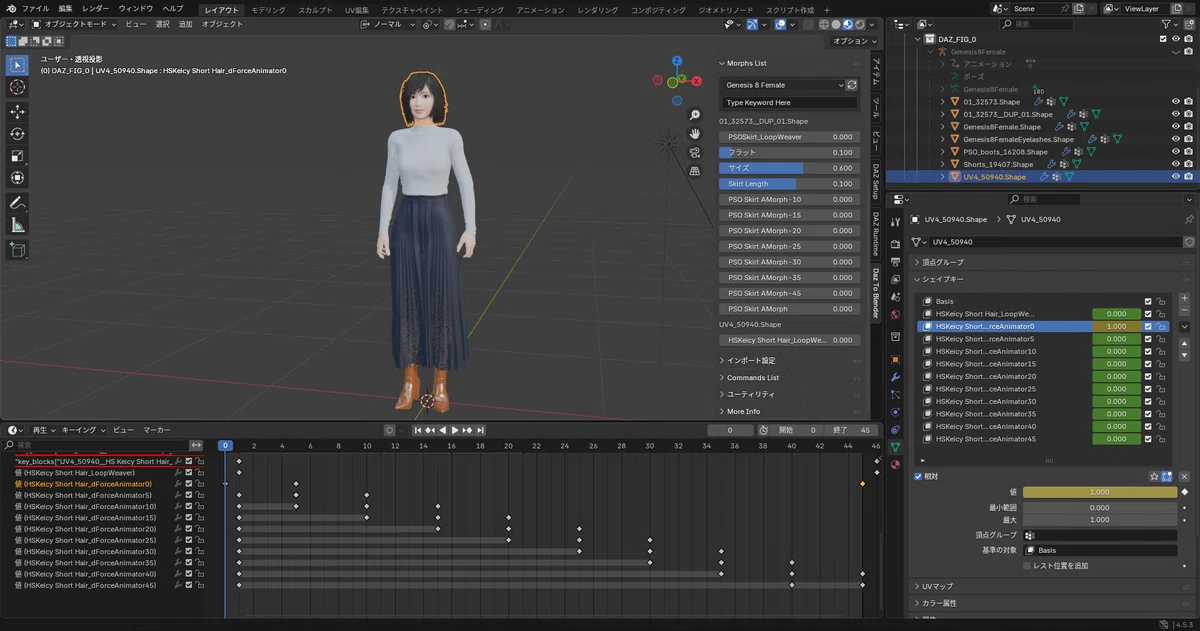Remove the selected shape key with minus
The image size is (1200, 631).
point(1185,311)
